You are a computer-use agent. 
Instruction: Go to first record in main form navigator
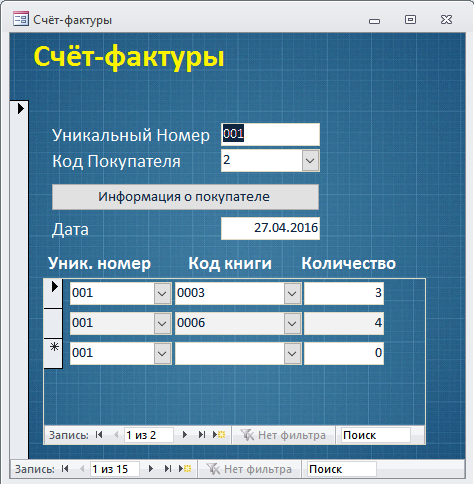click(65, 469)
